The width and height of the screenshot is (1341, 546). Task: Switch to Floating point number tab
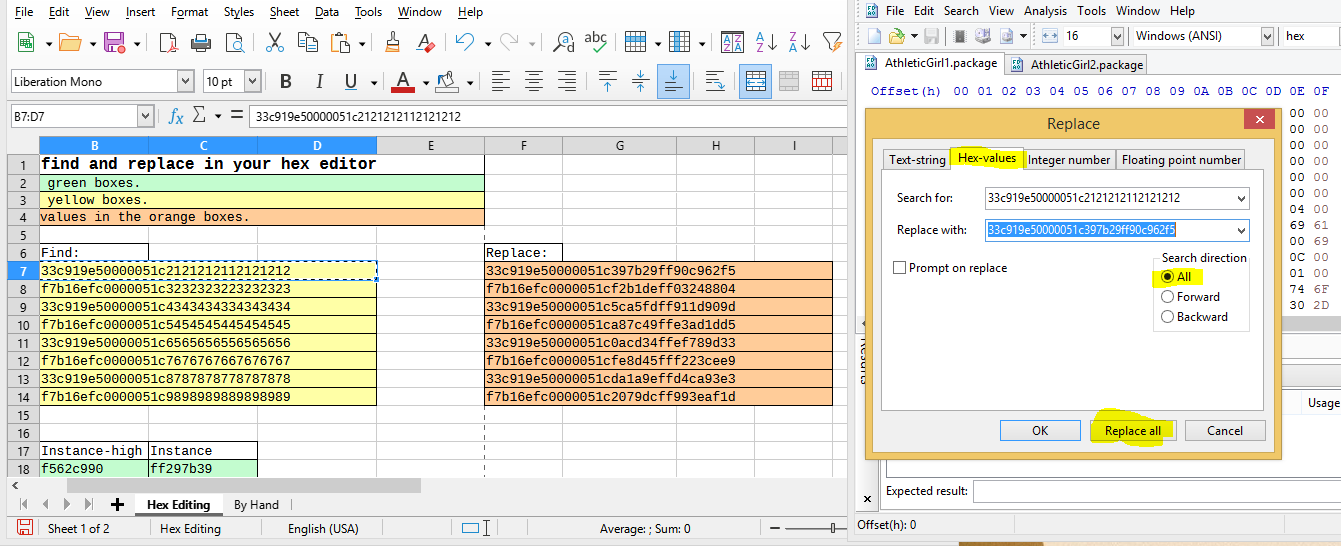click(1181, 160)
